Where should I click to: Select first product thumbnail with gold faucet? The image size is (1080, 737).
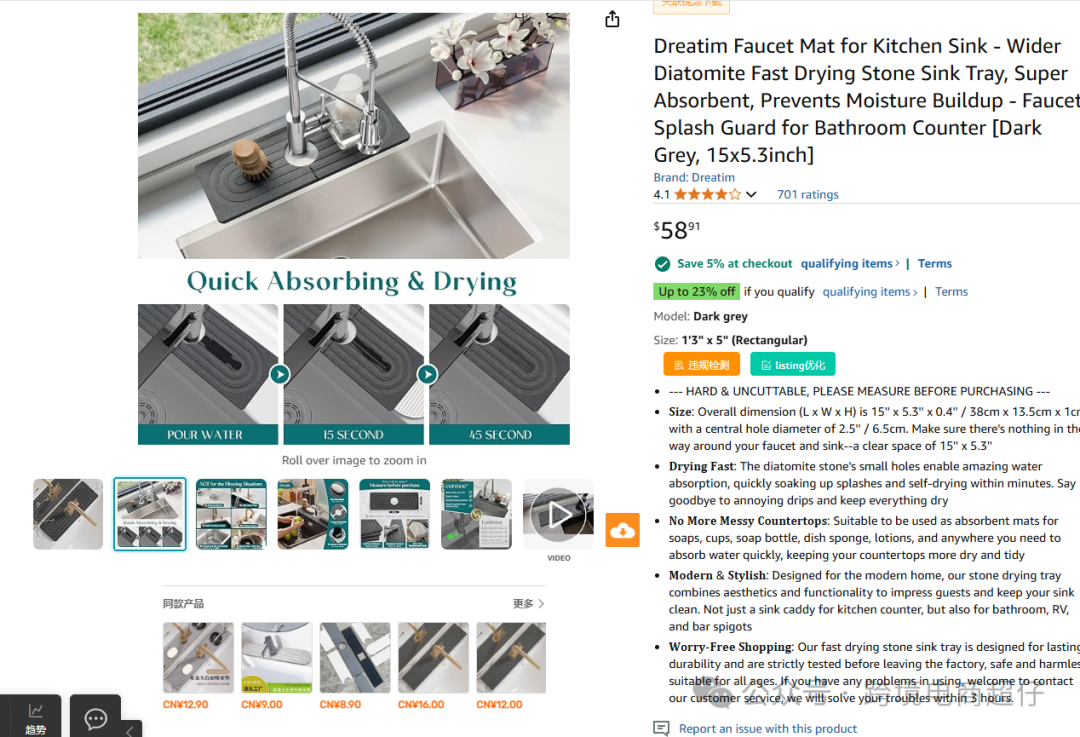click(68, 515)
